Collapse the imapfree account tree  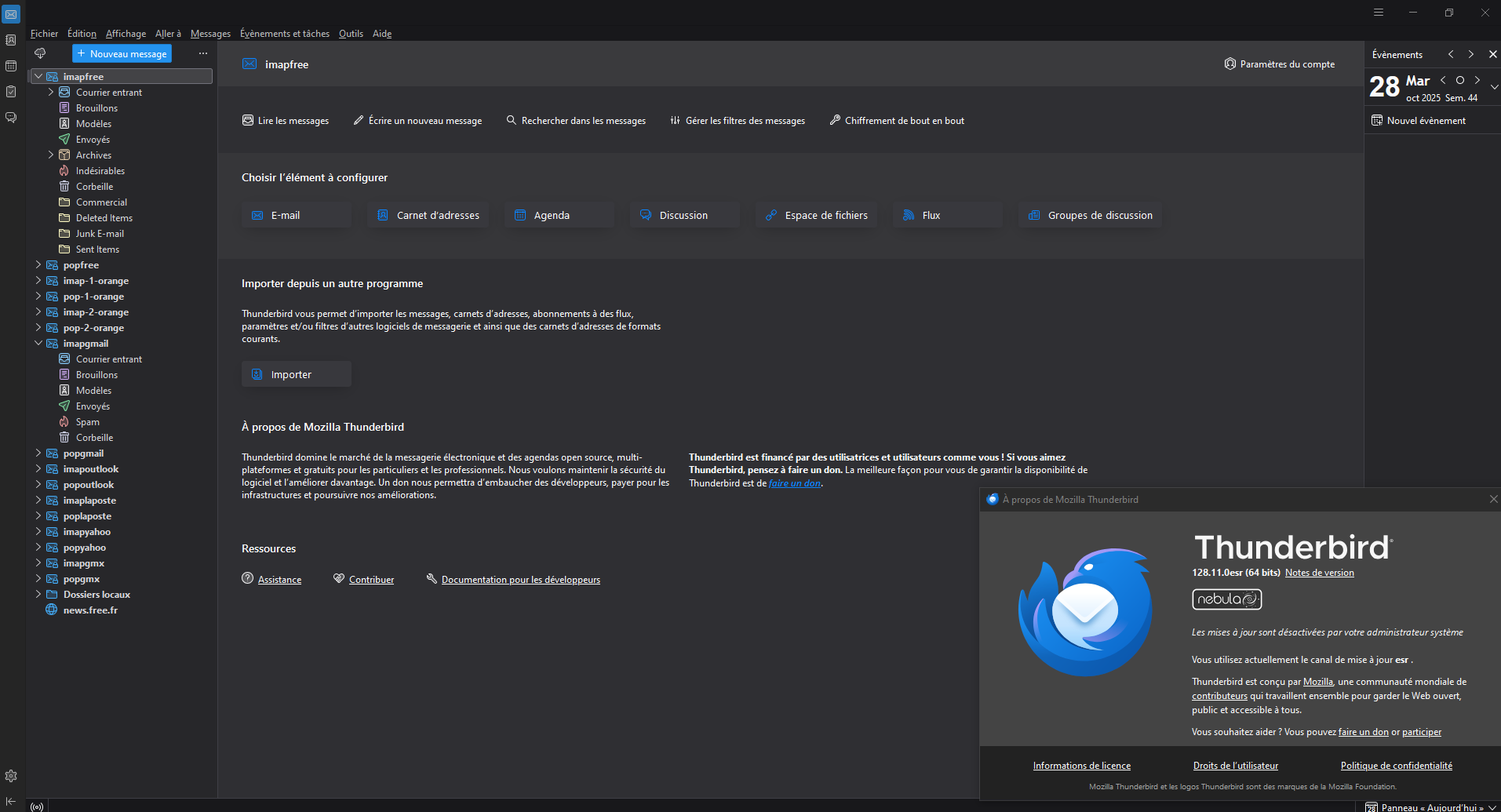click(38, 77)
